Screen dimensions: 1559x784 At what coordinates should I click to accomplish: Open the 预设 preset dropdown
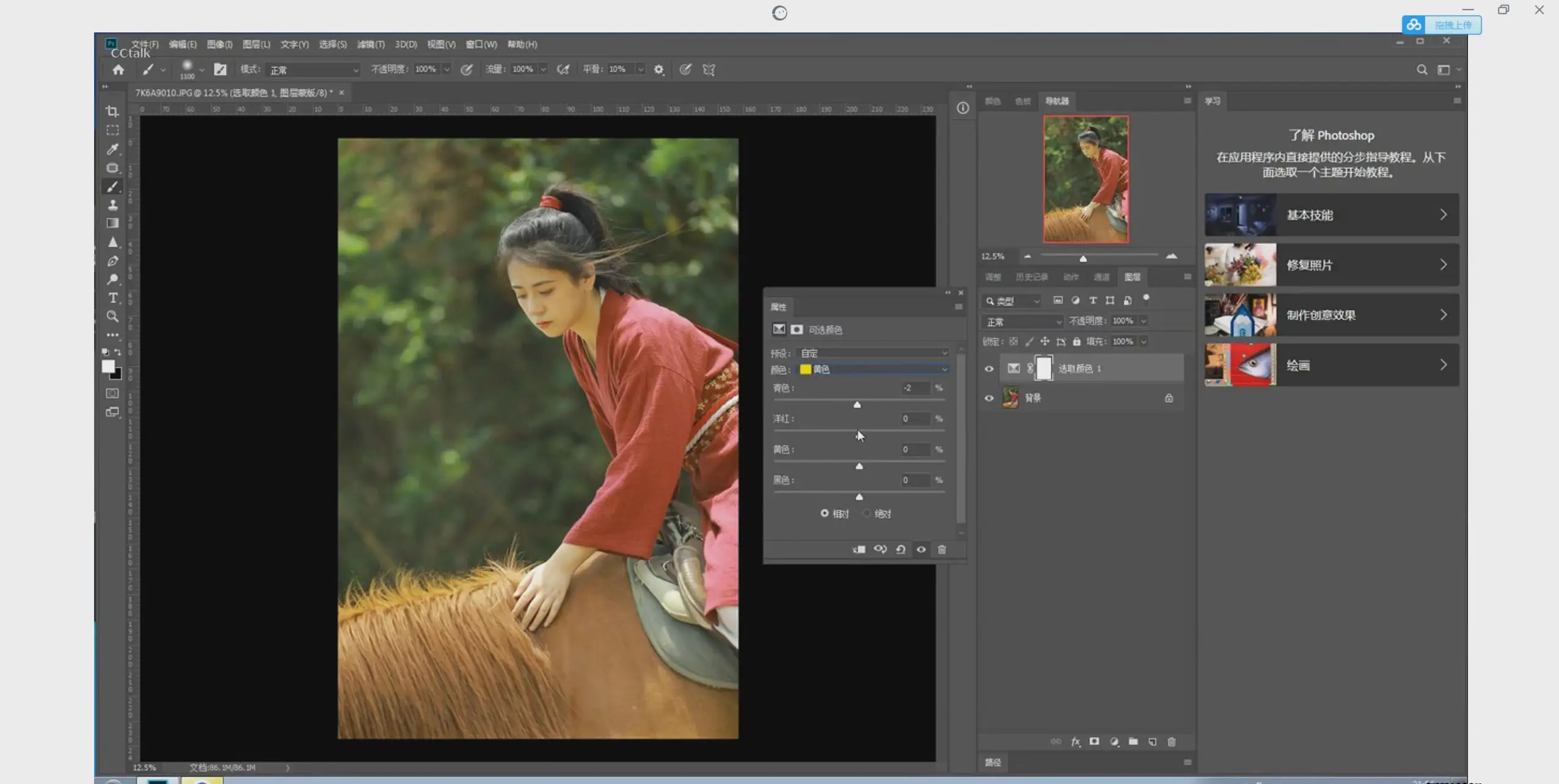click(874, 353)
